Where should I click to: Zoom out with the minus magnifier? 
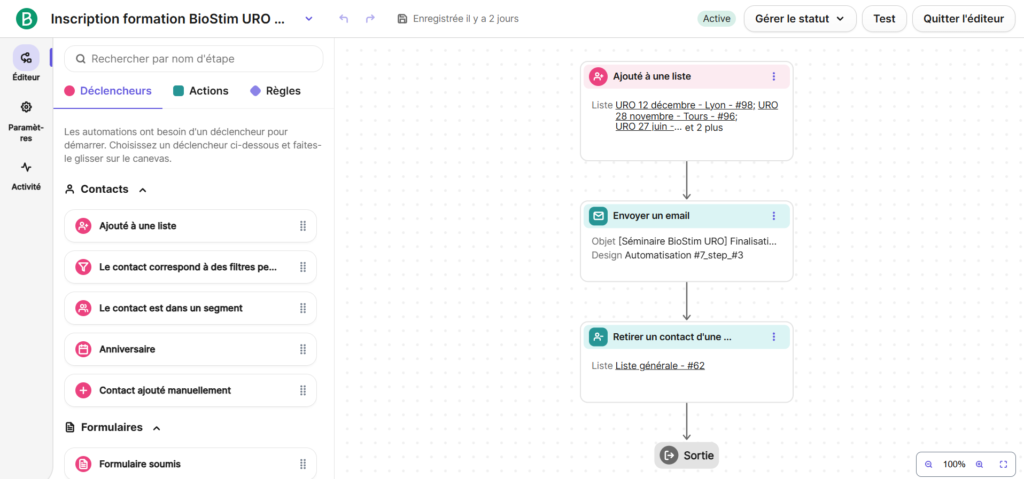point(928,464)
